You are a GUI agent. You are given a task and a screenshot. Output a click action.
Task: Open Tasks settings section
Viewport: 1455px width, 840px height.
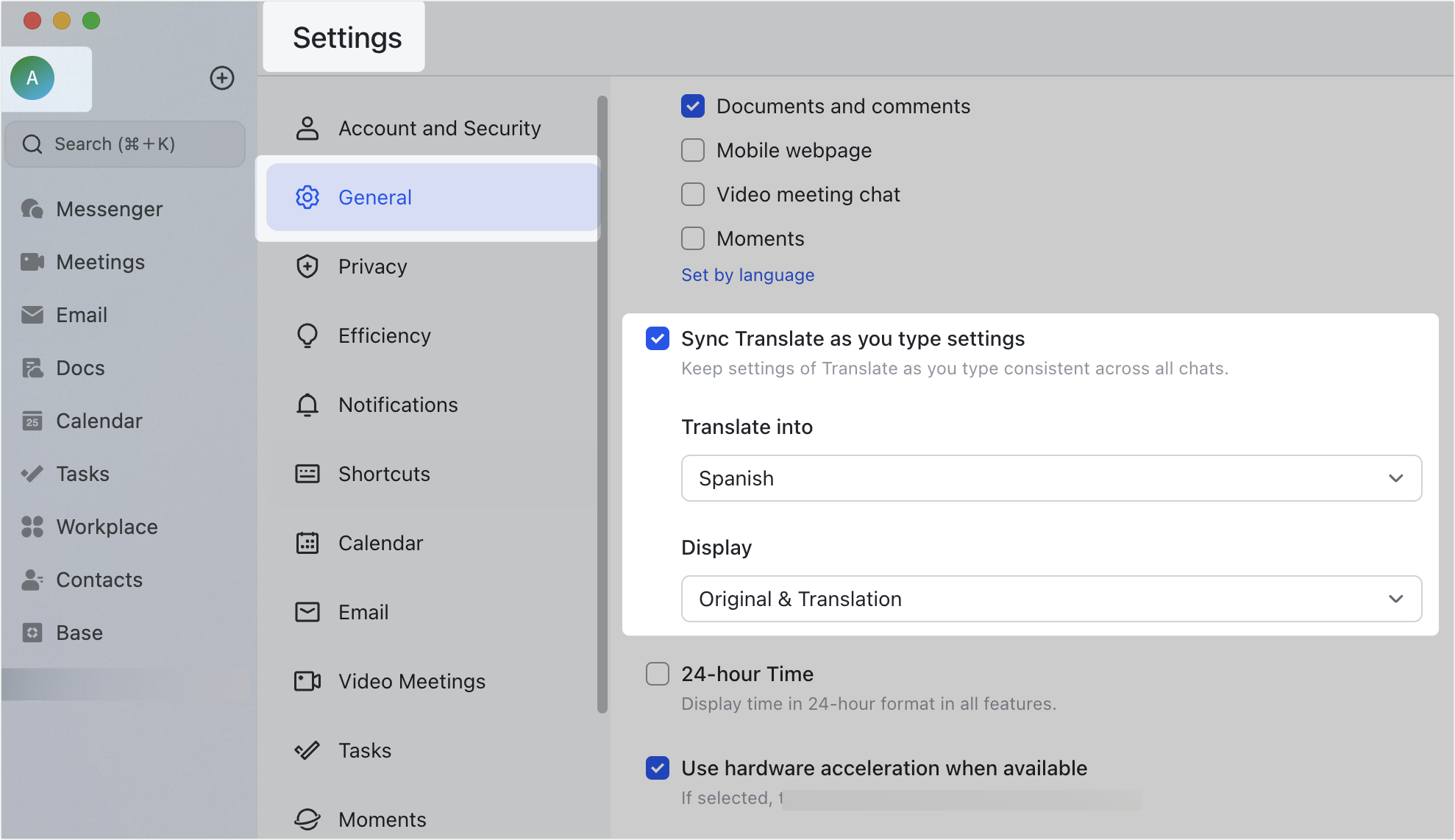(432, 750)
